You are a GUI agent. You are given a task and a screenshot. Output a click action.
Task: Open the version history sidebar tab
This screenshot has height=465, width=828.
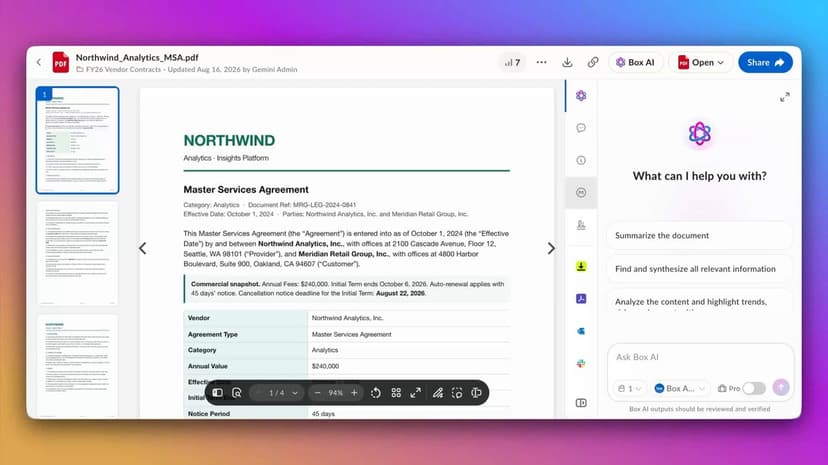(x=581, y=160)
